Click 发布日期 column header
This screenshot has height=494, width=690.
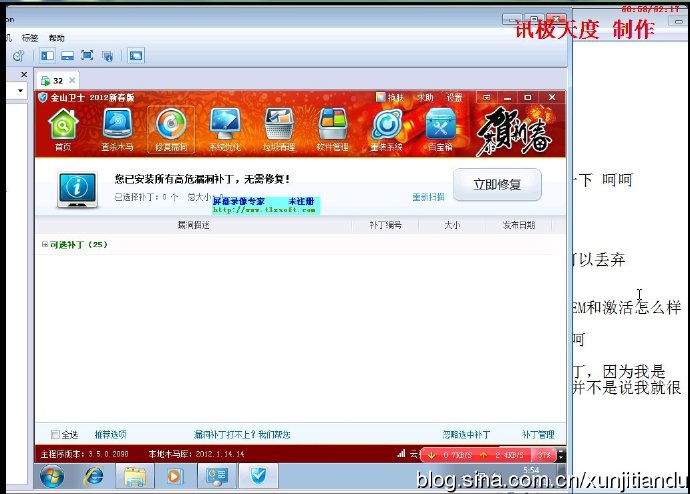[519, 225]
